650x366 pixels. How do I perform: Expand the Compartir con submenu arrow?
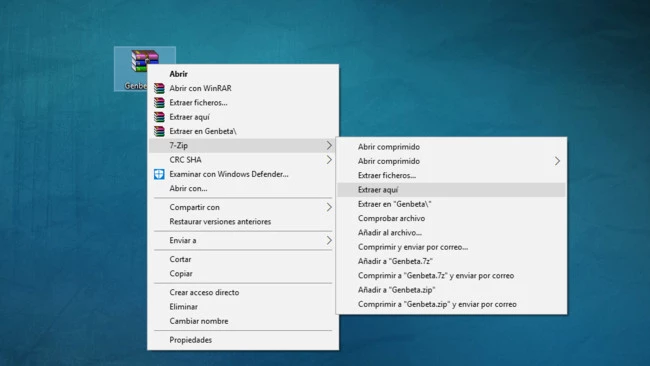[x=329, y=207]
